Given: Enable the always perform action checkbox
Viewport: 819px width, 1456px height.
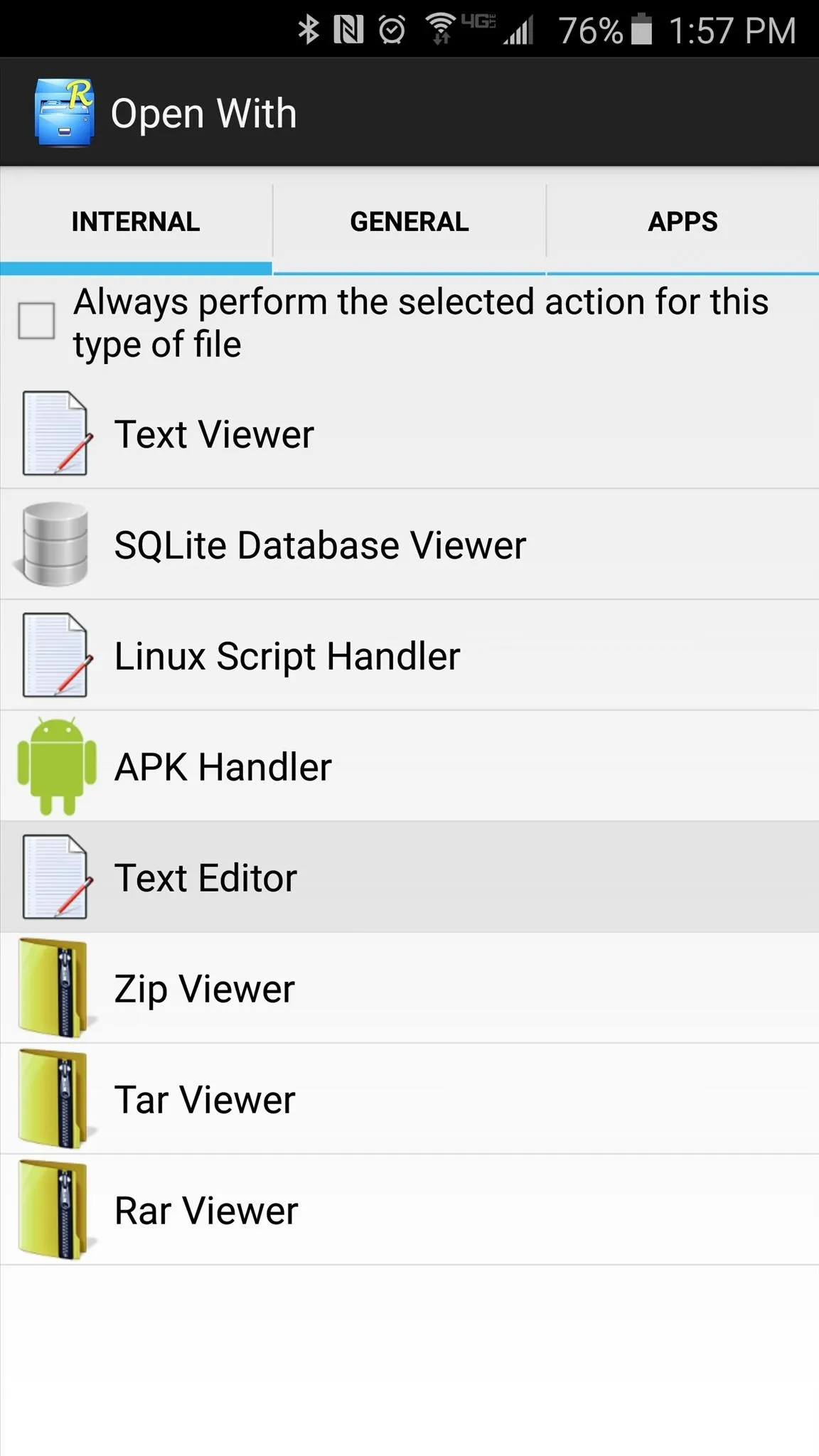Looking at the screenshot, I should point(36,321).
